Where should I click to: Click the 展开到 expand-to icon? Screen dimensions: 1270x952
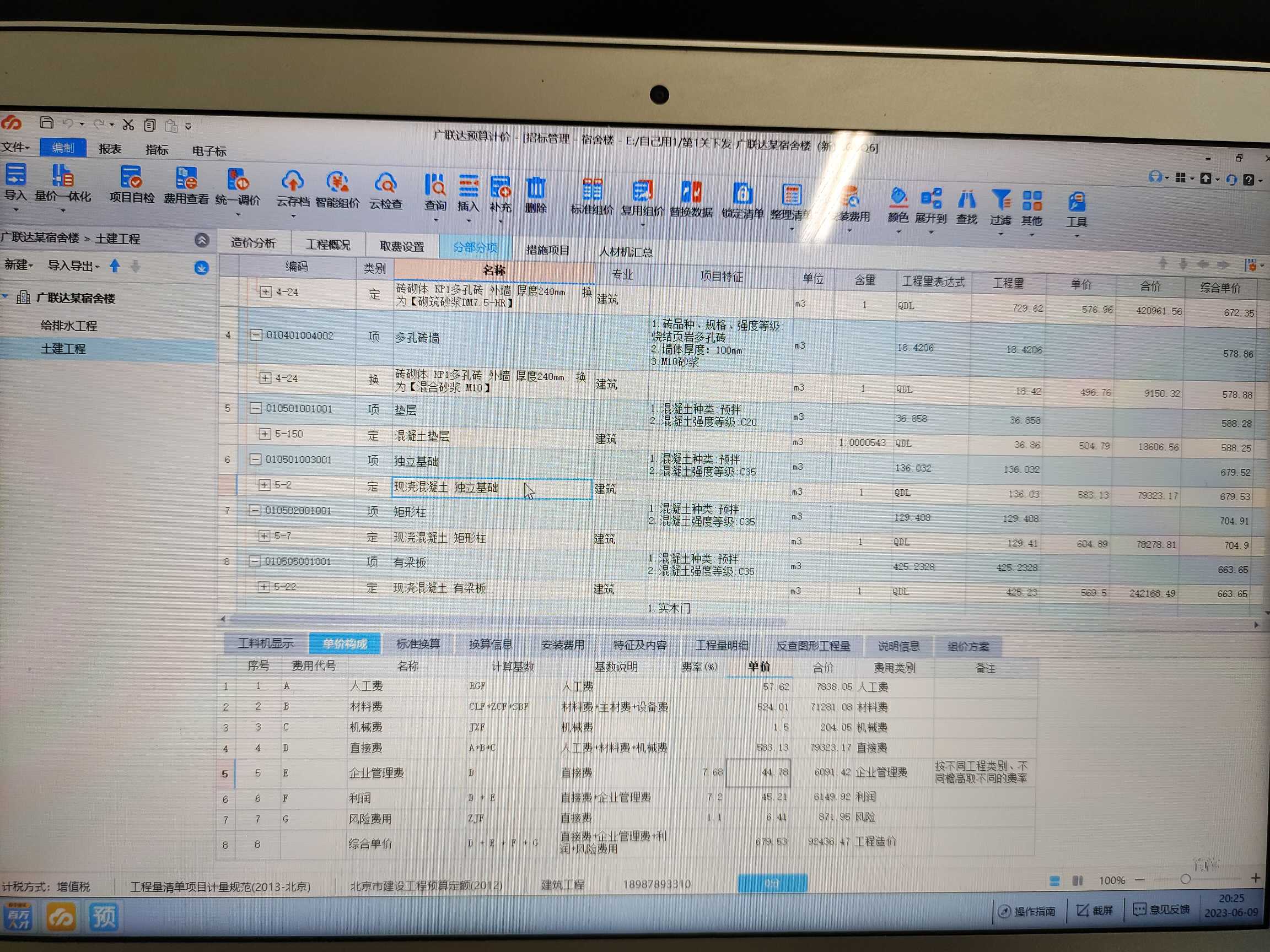tap(930, 199)
